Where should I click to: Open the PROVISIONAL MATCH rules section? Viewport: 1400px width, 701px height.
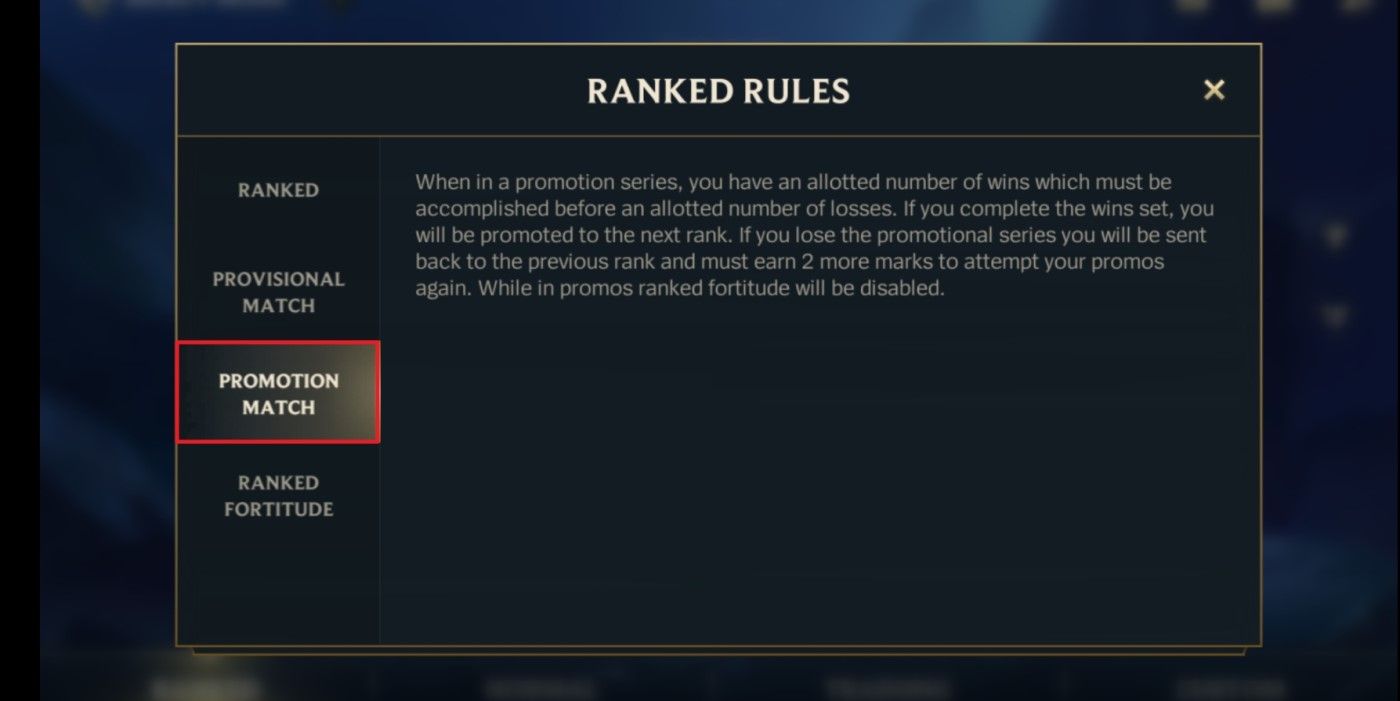pyautogui.click(x=278, y=292)
